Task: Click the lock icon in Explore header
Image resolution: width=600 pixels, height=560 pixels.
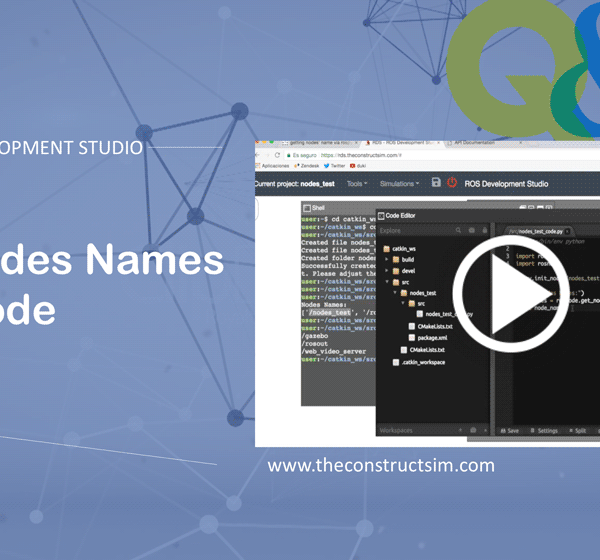Action: (x=484, y=230)
